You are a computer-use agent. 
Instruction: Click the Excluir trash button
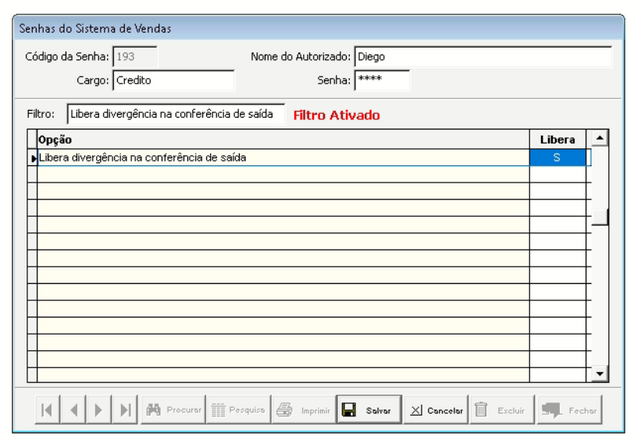pyautogui.click(x=502, y=410)
